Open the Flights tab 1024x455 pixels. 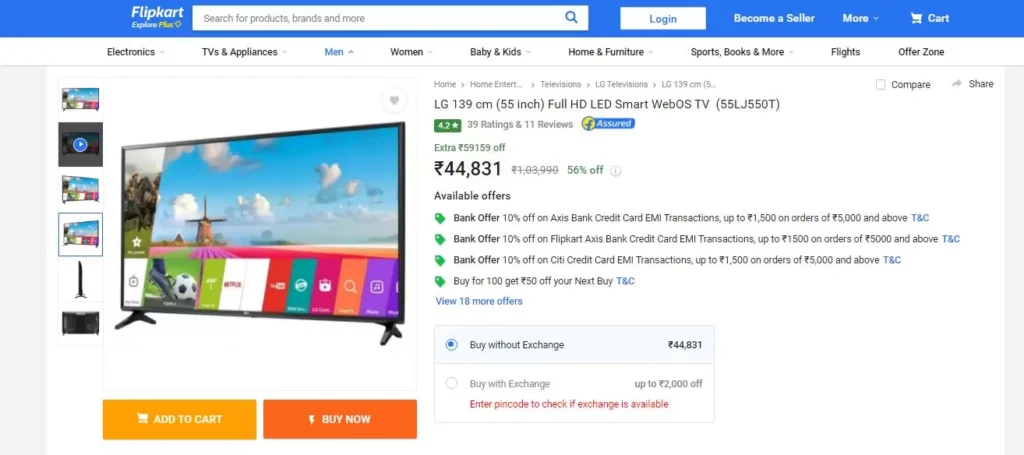click(x=845, y=52)
